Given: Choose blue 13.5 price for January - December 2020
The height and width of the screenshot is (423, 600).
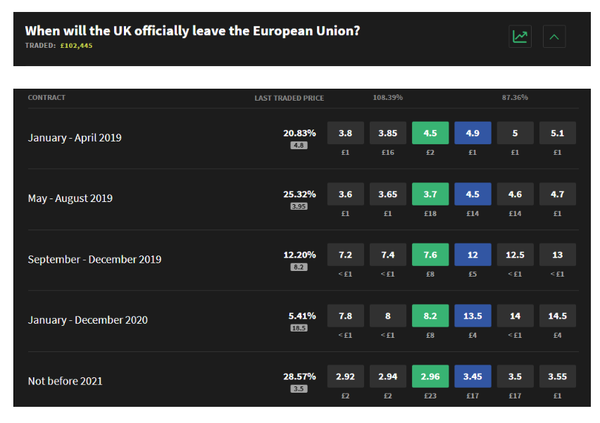Looking at the screenshot, I should 473,316.
